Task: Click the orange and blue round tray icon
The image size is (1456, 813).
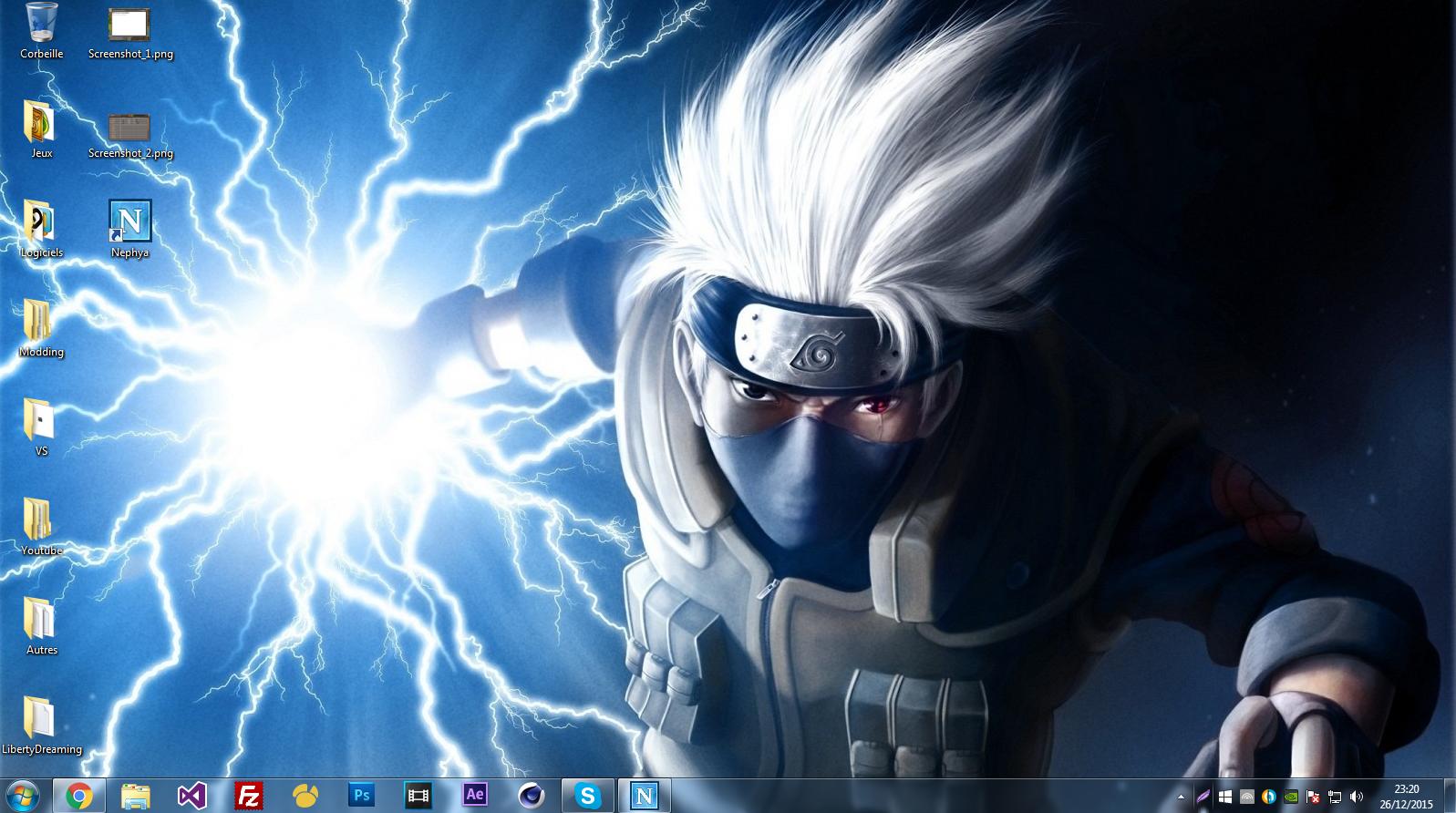Action: coord(1269,797)
